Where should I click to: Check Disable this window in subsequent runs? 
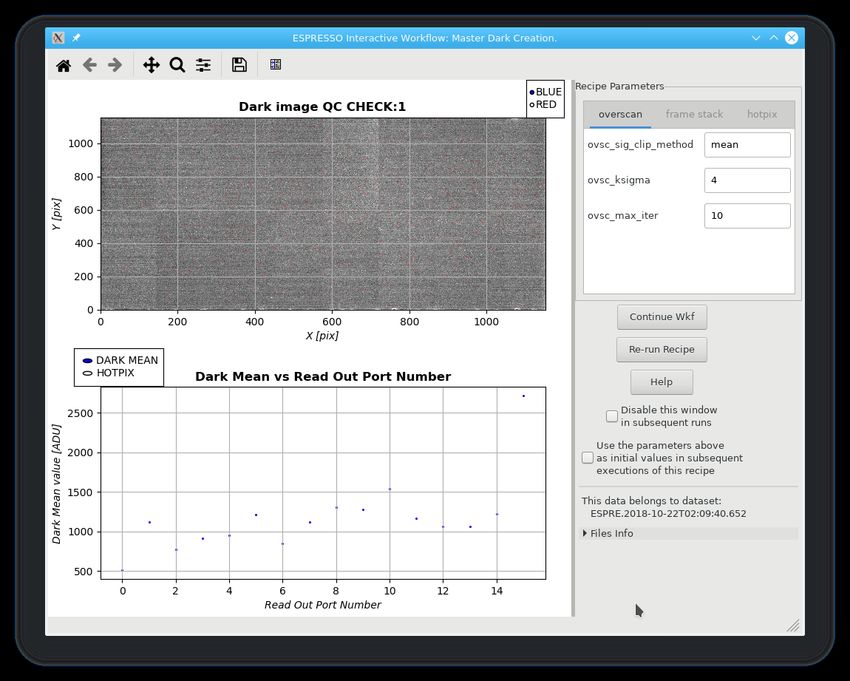coord(612,416)
